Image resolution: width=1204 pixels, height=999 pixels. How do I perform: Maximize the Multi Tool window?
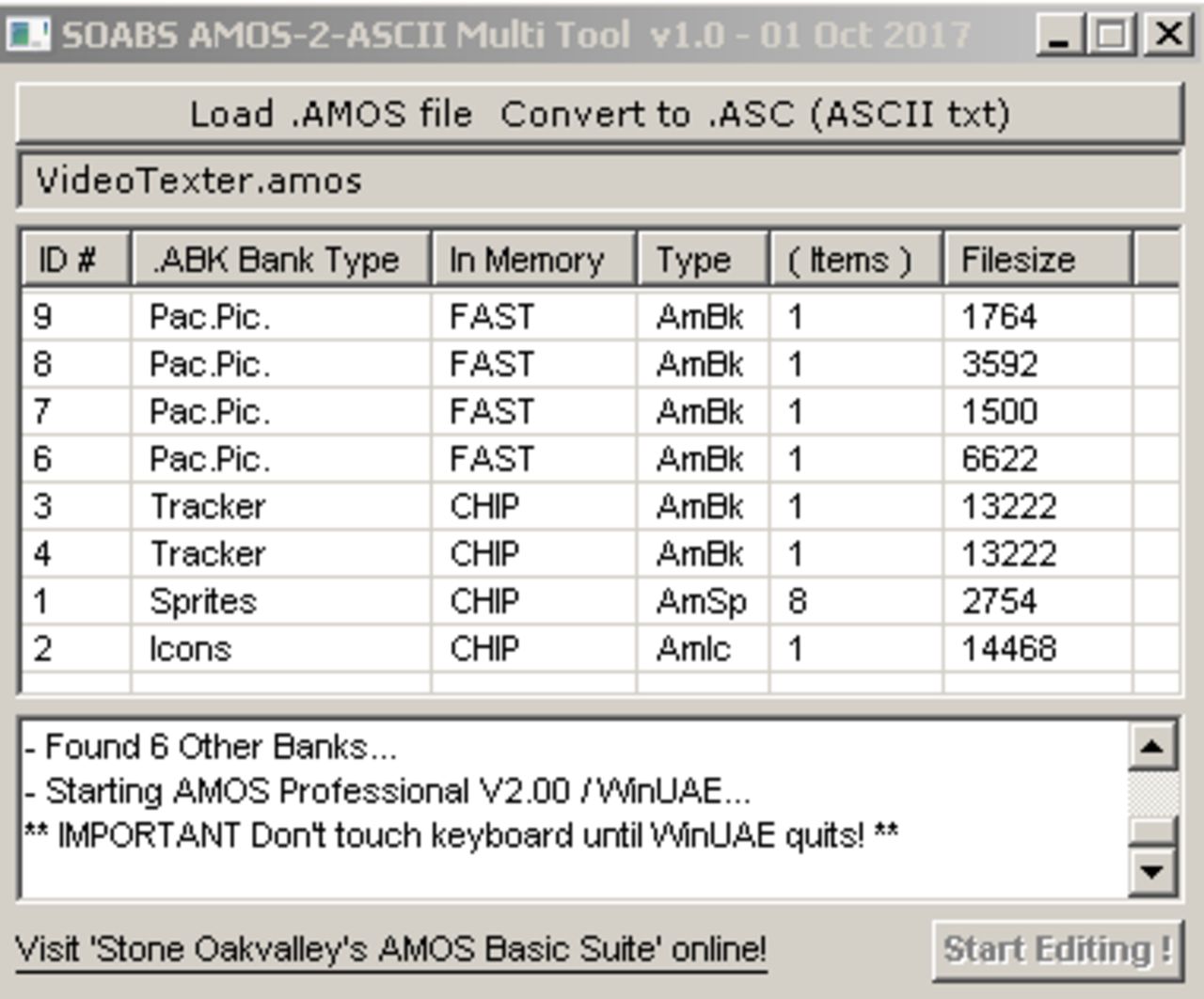pyautogui.click(x=1113, y=35)
